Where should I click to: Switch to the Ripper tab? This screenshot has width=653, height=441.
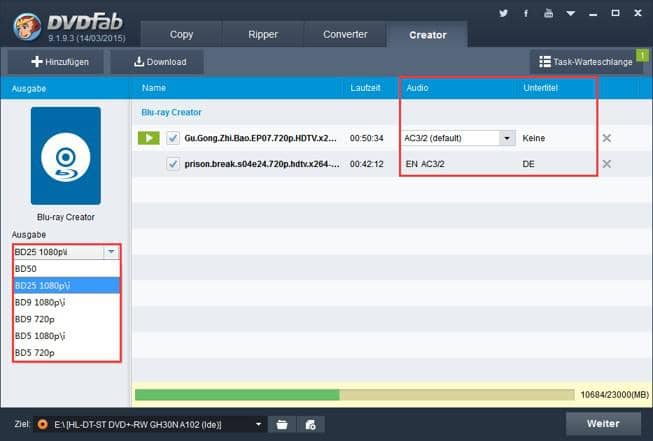[x=263, y=35]
